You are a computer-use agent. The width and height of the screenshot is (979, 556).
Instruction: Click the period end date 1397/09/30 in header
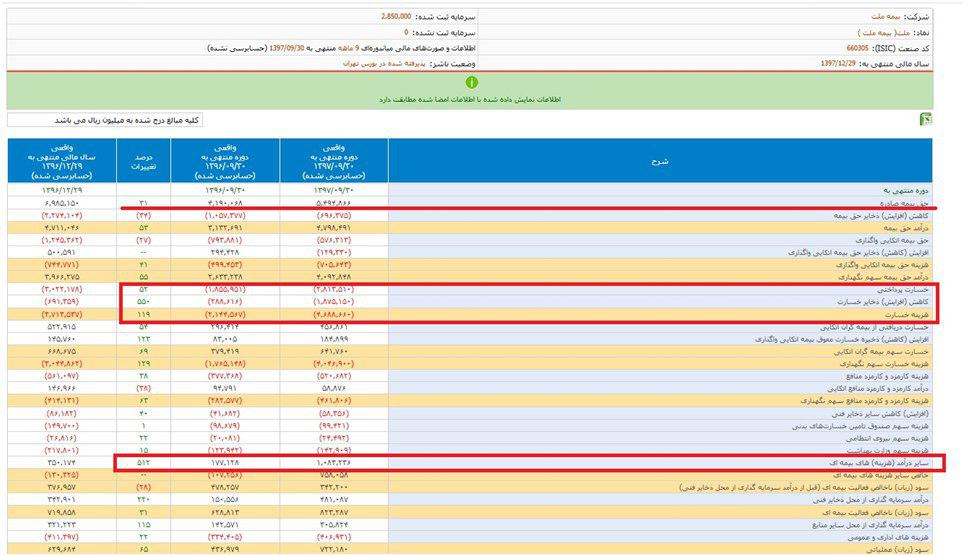287,48
